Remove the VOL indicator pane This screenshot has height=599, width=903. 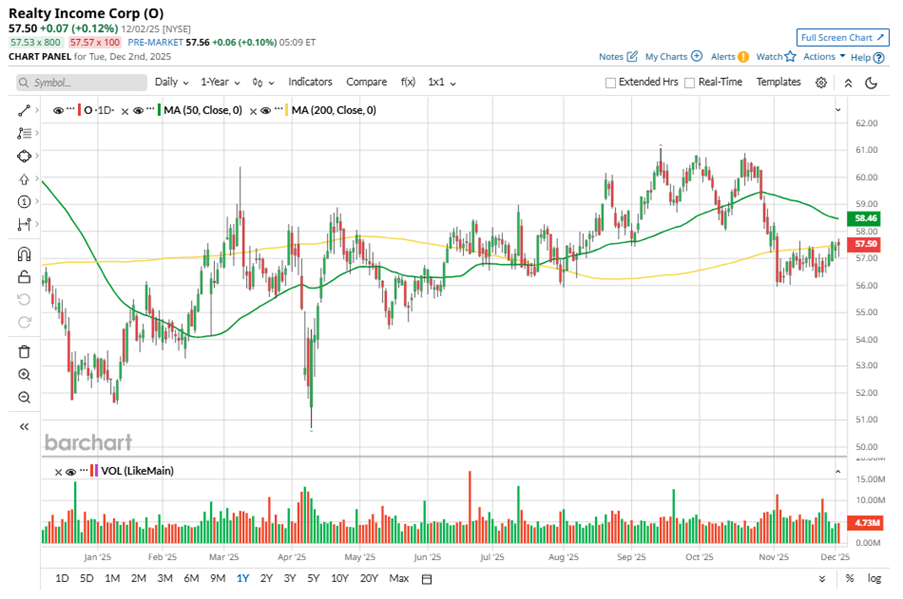click(x=58, y=472)
